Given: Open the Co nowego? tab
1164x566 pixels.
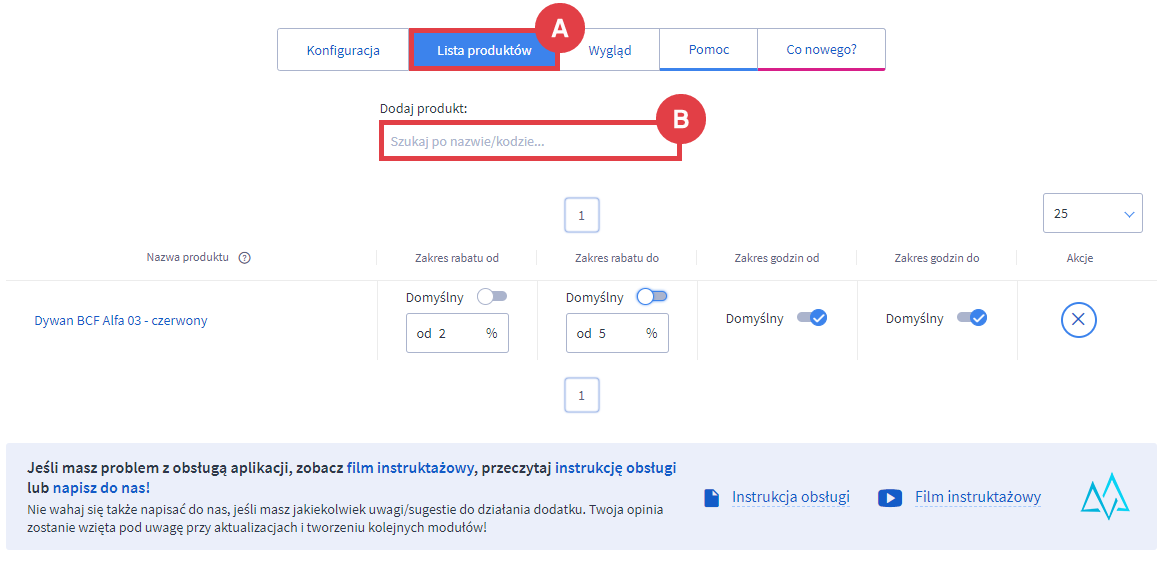Looking at the screenshot, I should point(821,50).
